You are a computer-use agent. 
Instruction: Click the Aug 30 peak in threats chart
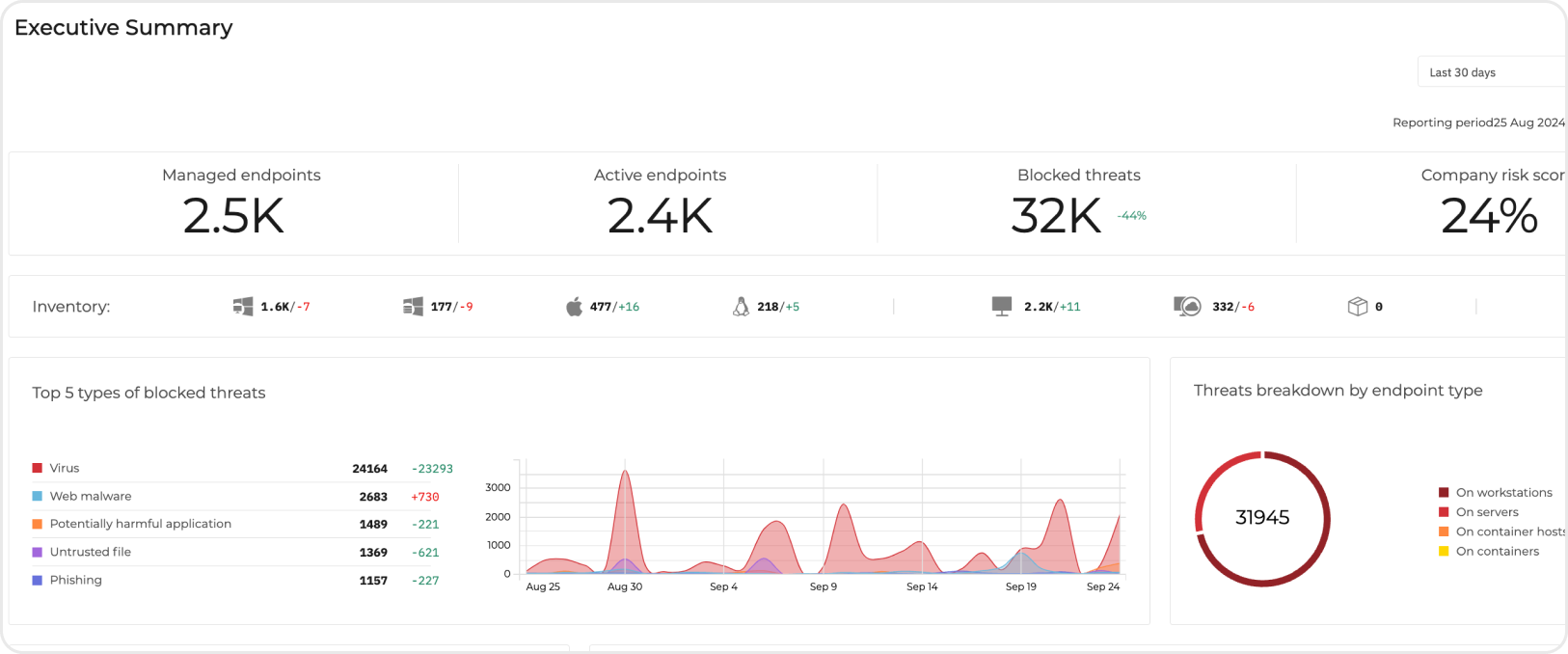tap(625, 473)
